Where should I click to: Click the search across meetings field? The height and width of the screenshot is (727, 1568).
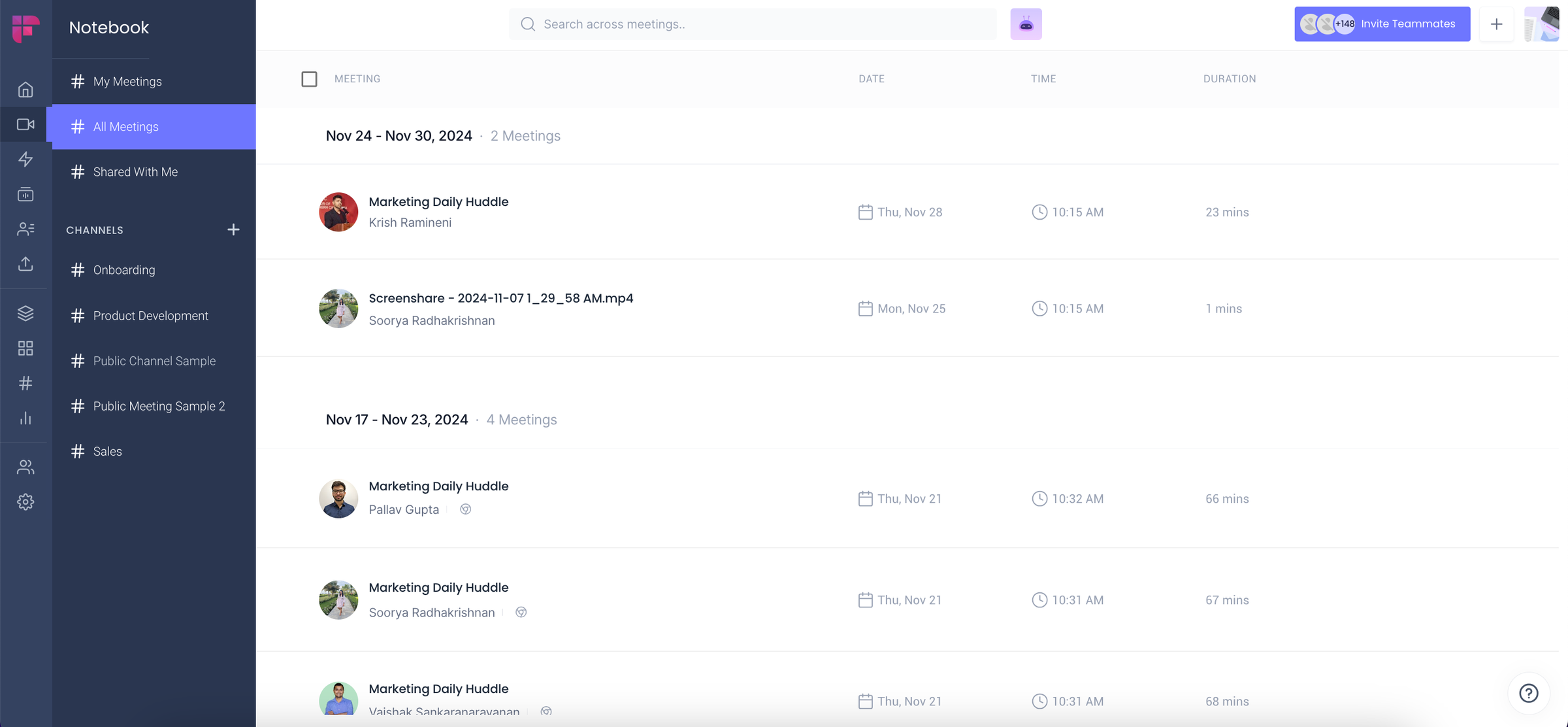coord(753,24)
